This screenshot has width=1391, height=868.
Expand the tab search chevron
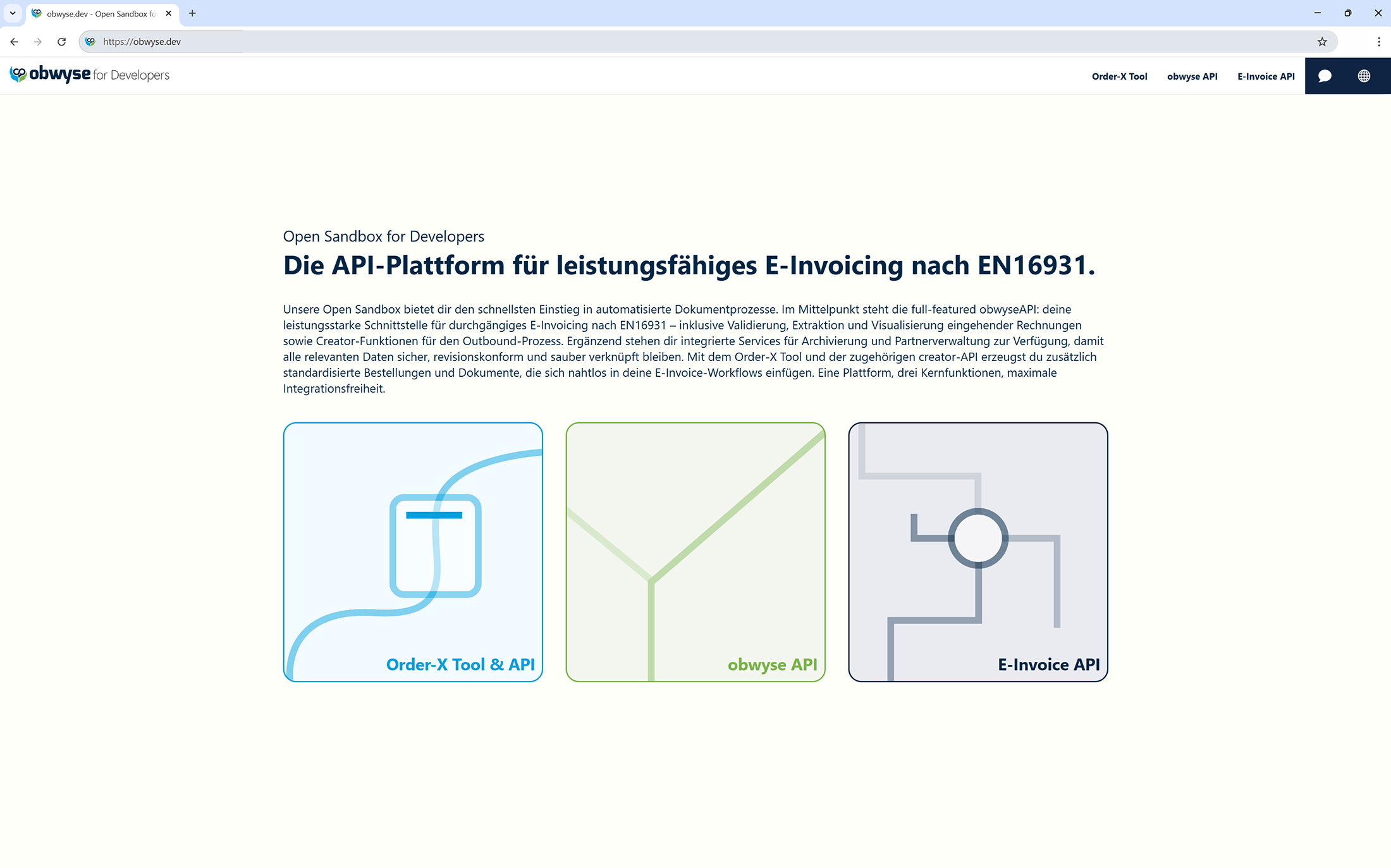12,13
